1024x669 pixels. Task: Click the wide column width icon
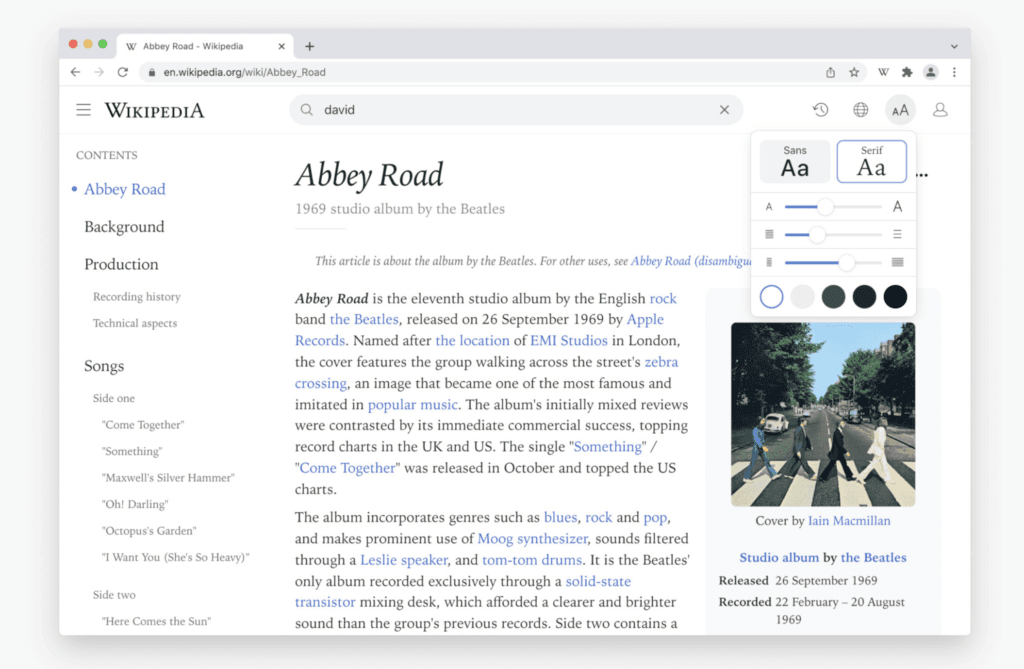pos(897,262)
